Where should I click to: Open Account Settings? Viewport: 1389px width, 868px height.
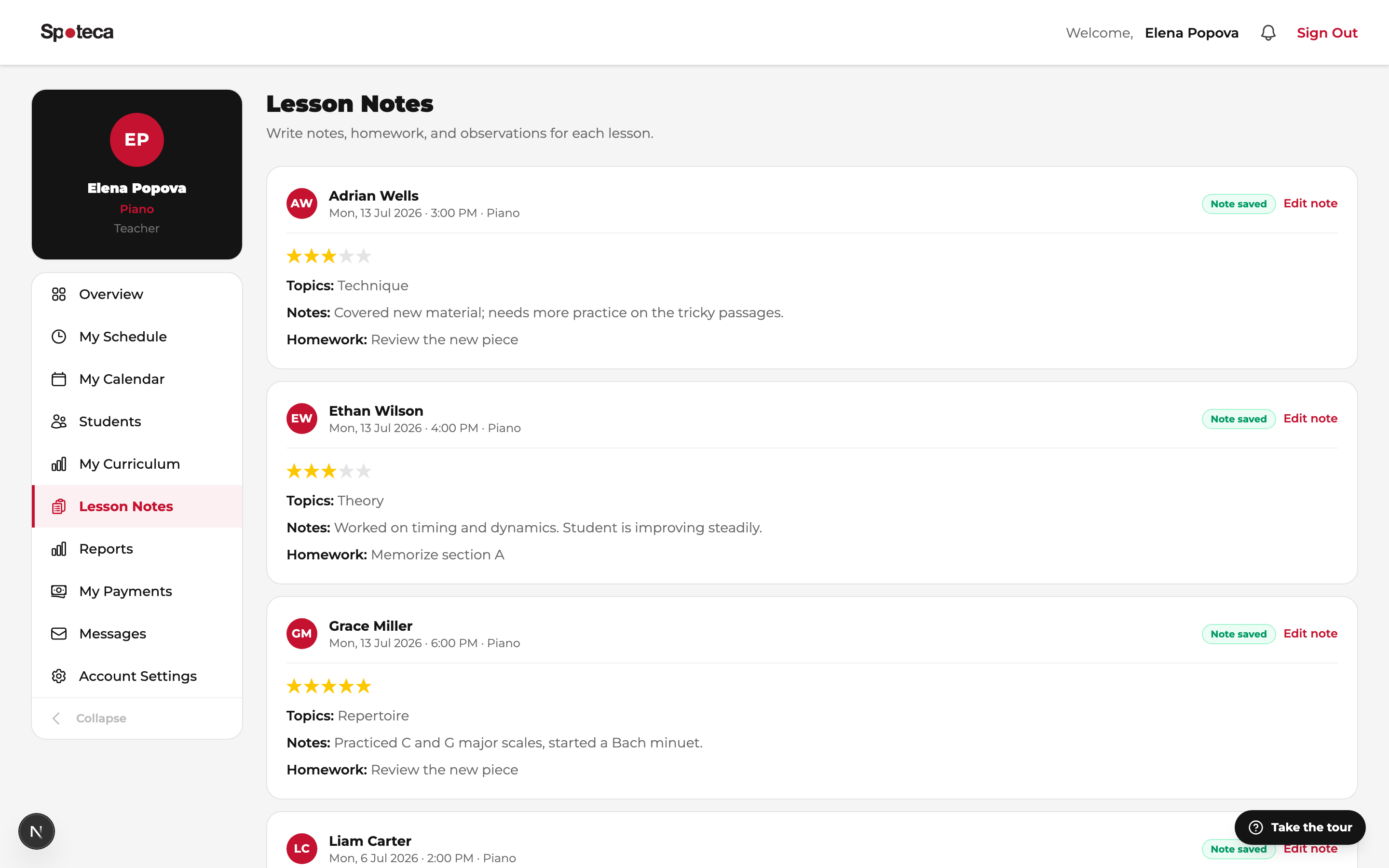pyautogui.click(x=137, y=676)
